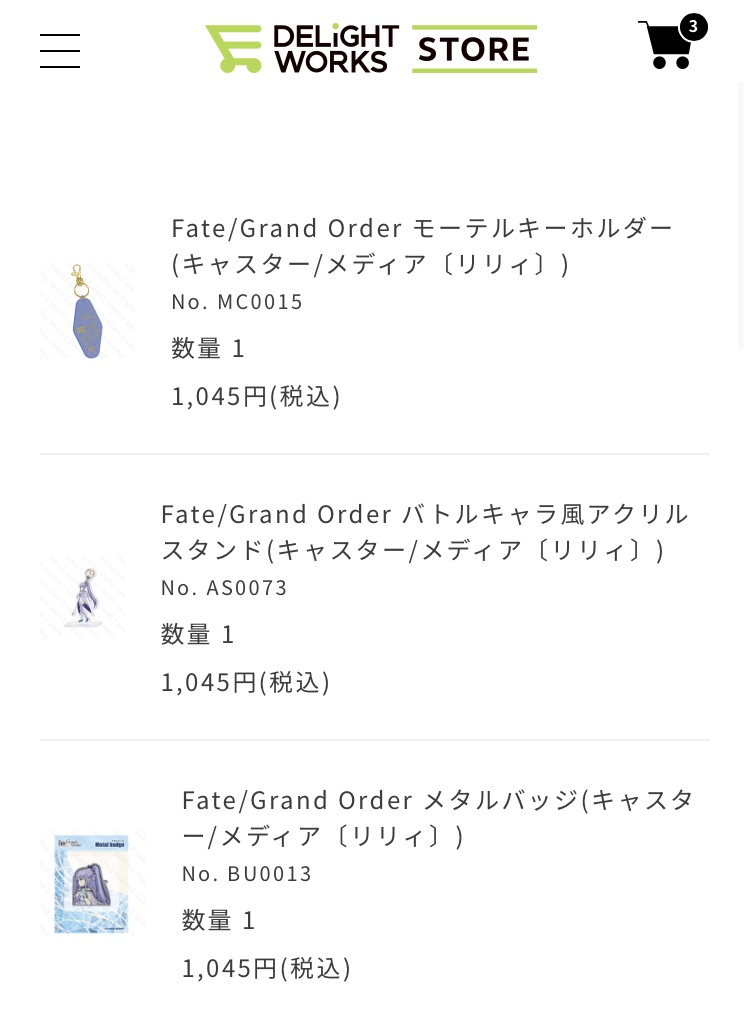Click the green Delight Works cart logo
This screenshot has width=750, height=1017.
tap(234, 48)
